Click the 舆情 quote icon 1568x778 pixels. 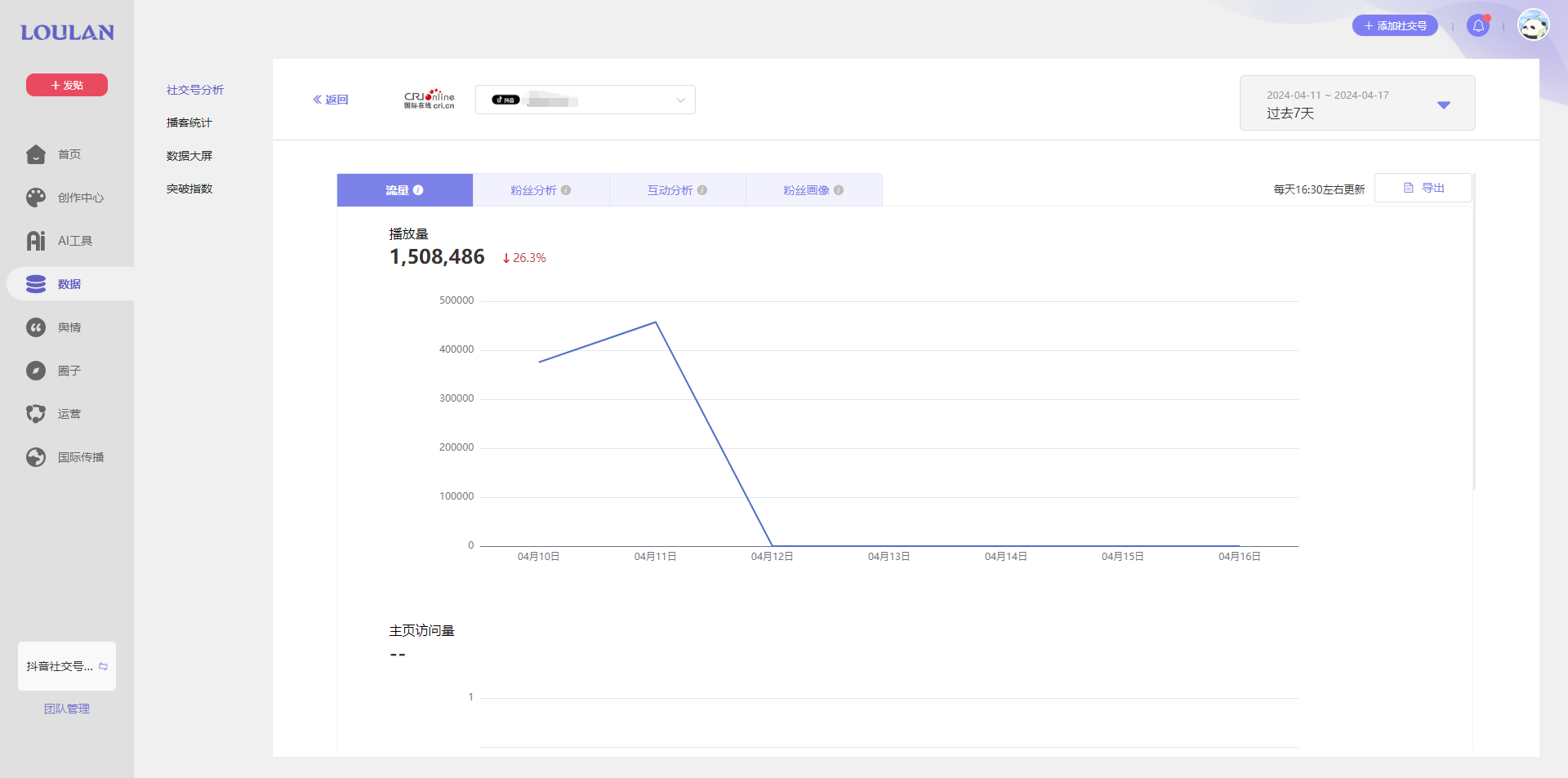click(x=36, y=327)
